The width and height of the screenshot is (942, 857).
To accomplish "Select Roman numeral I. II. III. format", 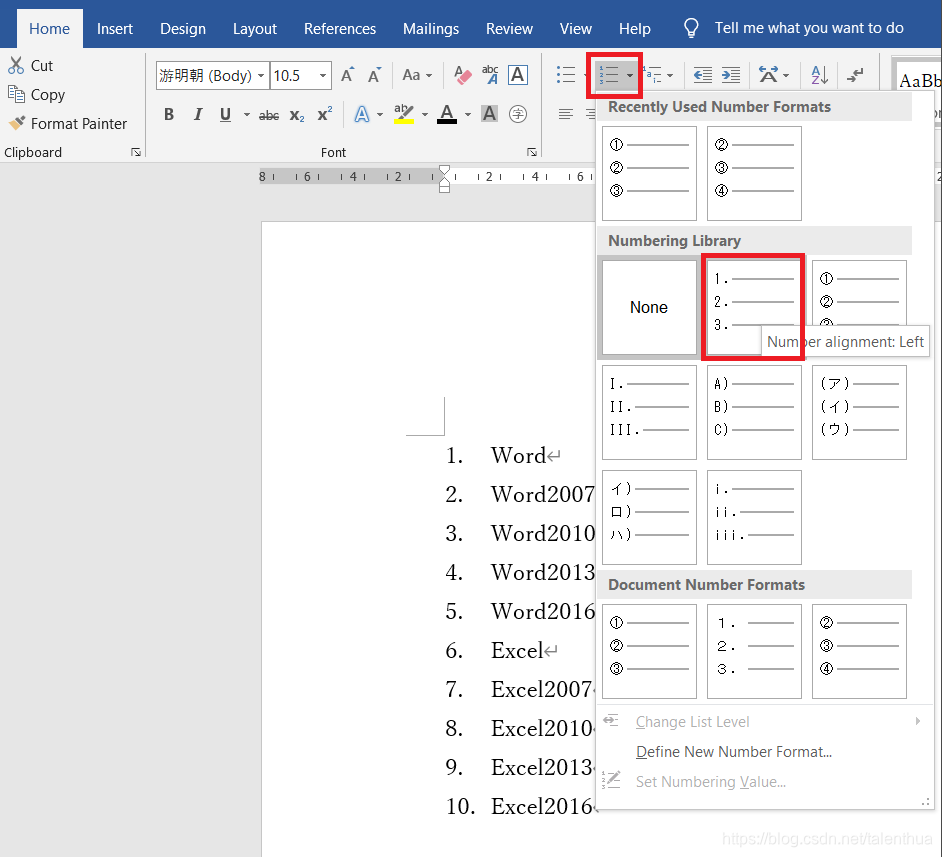I will 649,413.
